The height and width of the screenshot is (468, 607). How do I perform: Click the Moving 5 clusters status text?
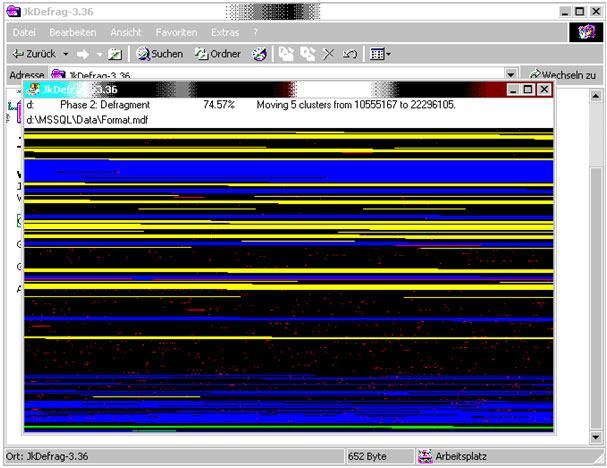point(356,105)
